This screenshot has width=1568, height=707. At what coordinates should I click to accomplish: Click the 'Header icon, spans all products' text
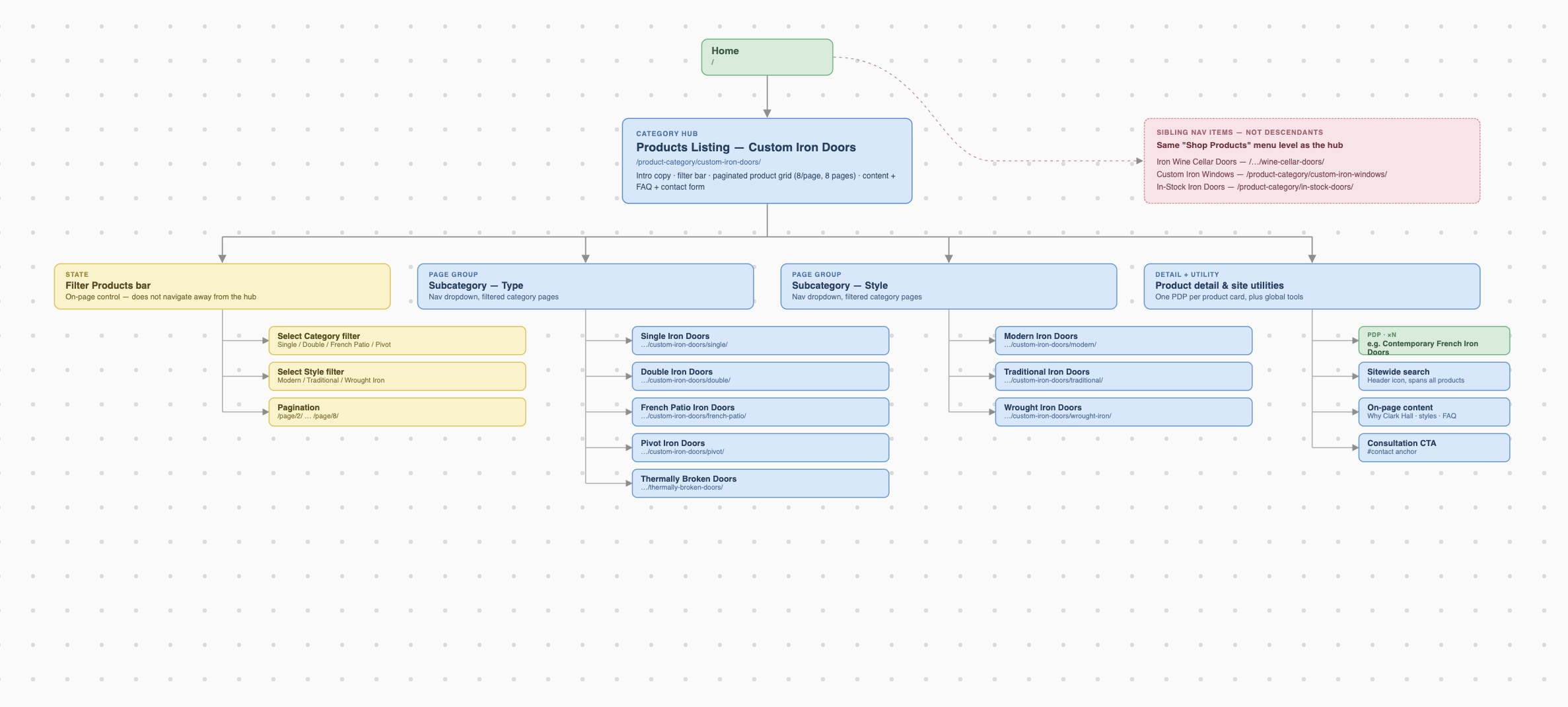(x=1415, y=381)
